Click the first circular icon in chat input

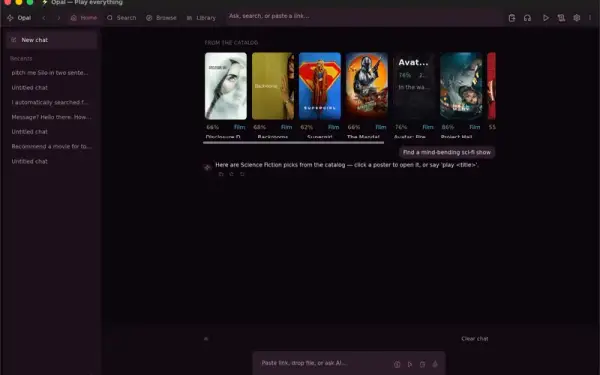tap(397, 365)
